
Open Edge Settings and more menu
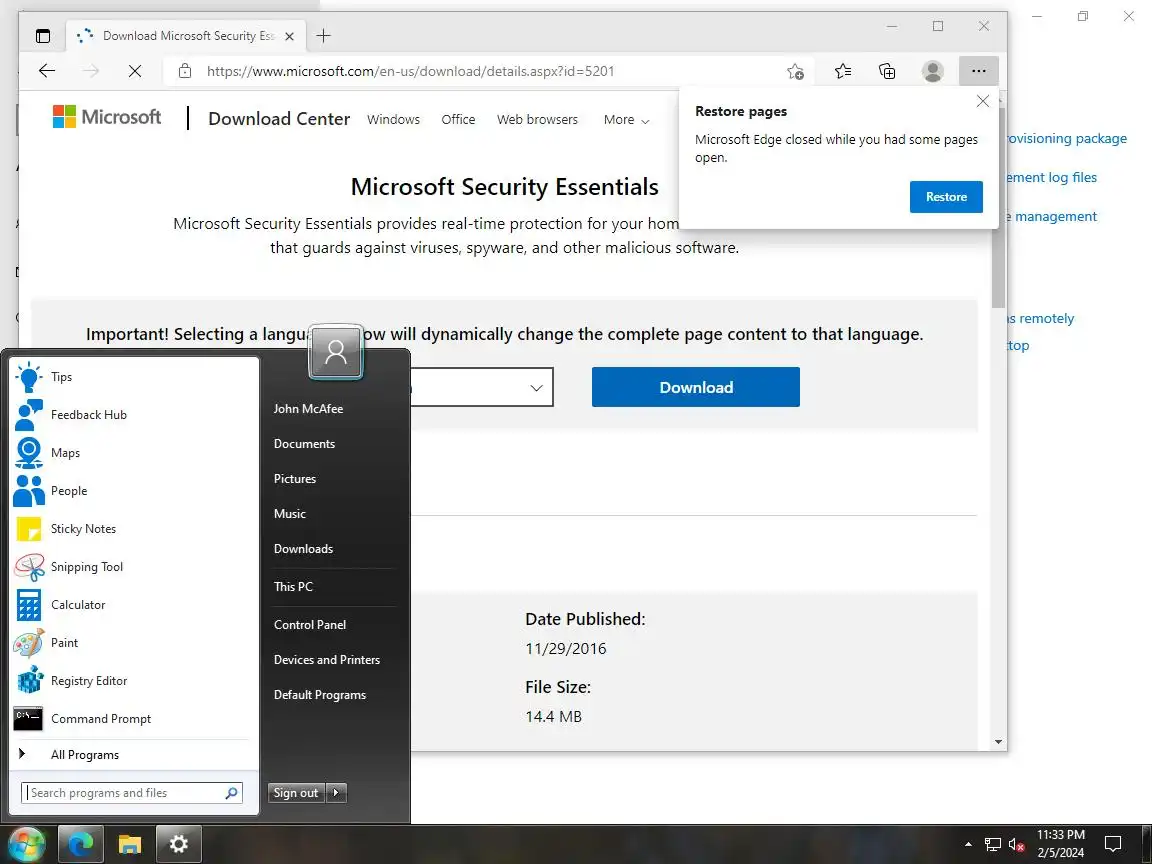pyautogui.click(x=979, y=71)
